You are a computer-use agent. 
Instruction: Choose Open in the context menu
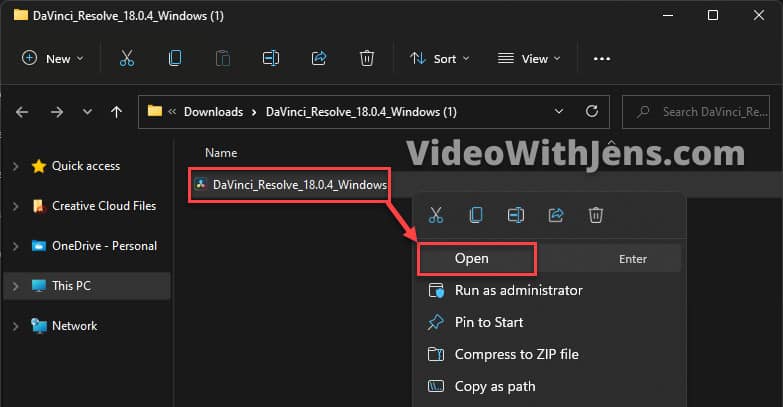point(549,259)
